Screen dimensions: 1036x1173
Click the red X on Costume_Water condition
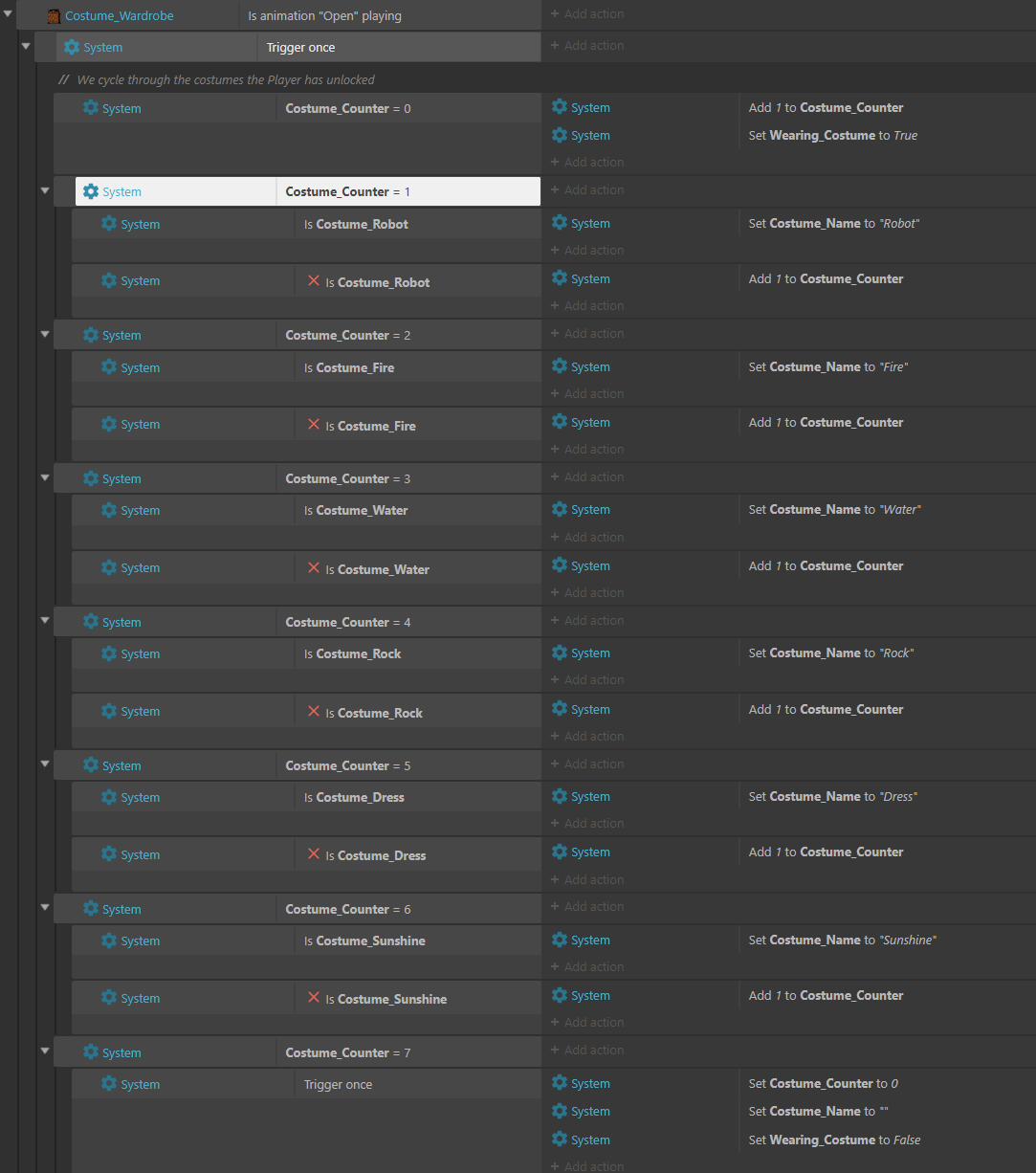tap(314, 568)
